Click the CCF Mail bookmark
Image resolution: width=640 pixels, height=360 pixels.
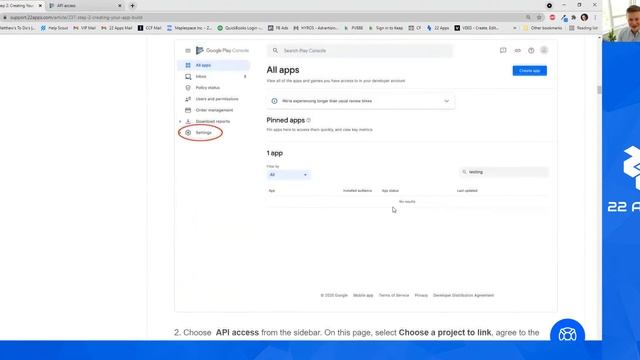(149, 28)
